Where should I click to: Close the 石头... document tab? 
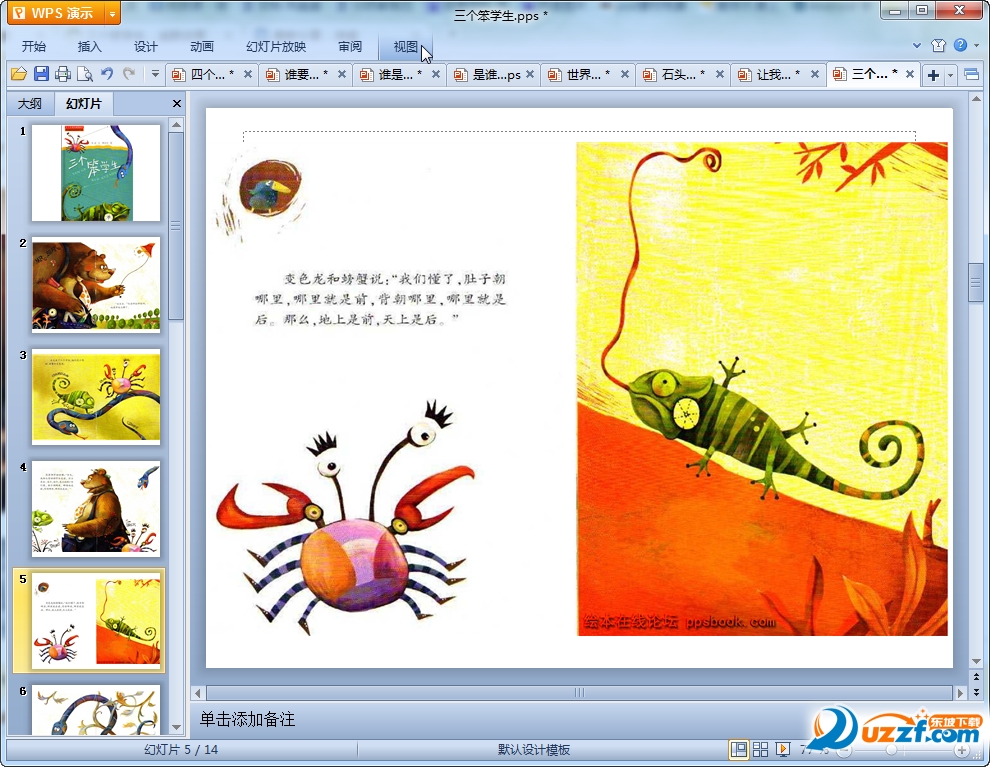[x=719, y=74]
